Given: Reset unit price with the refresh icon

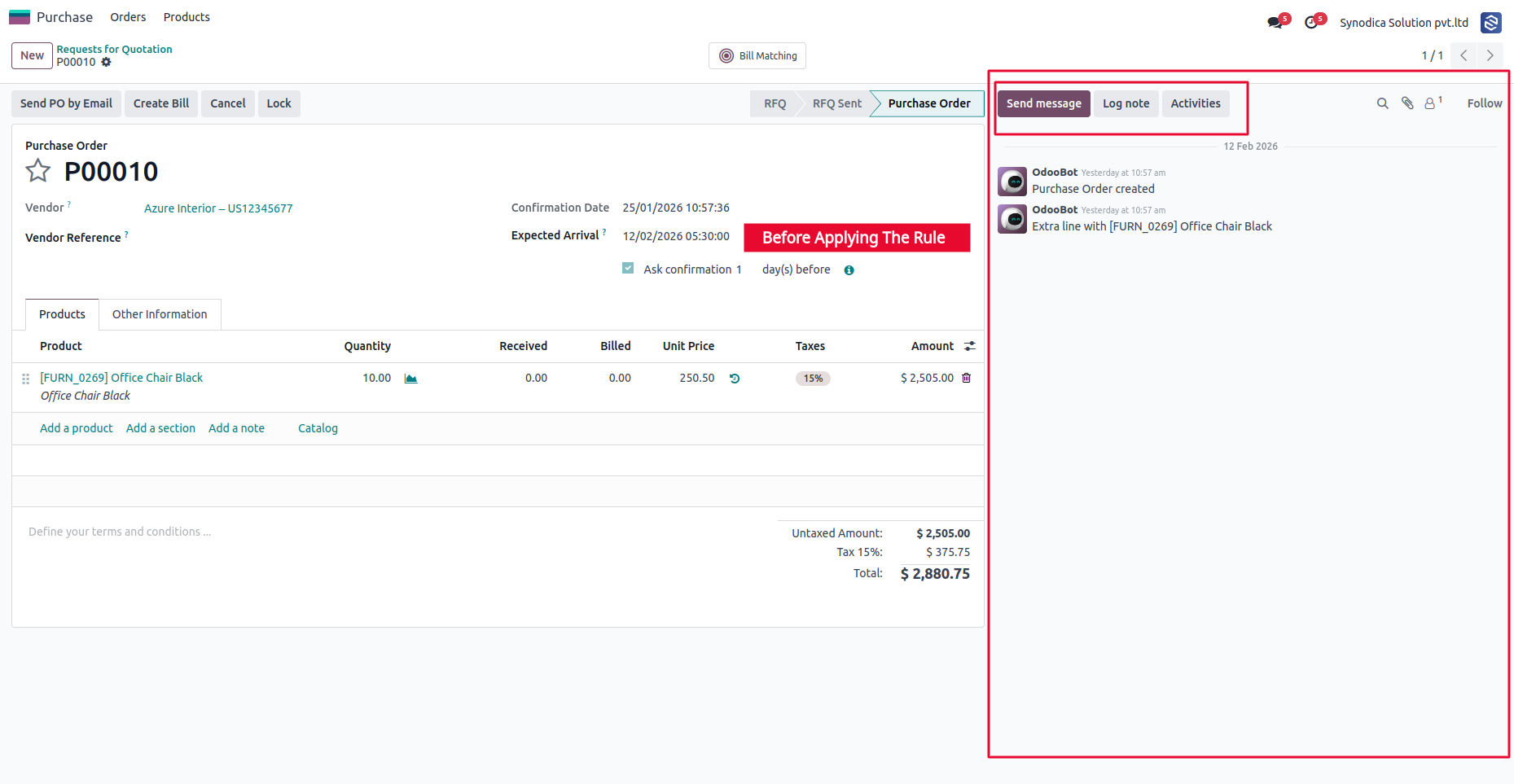Looking at the screenshot, I should 735,379.
